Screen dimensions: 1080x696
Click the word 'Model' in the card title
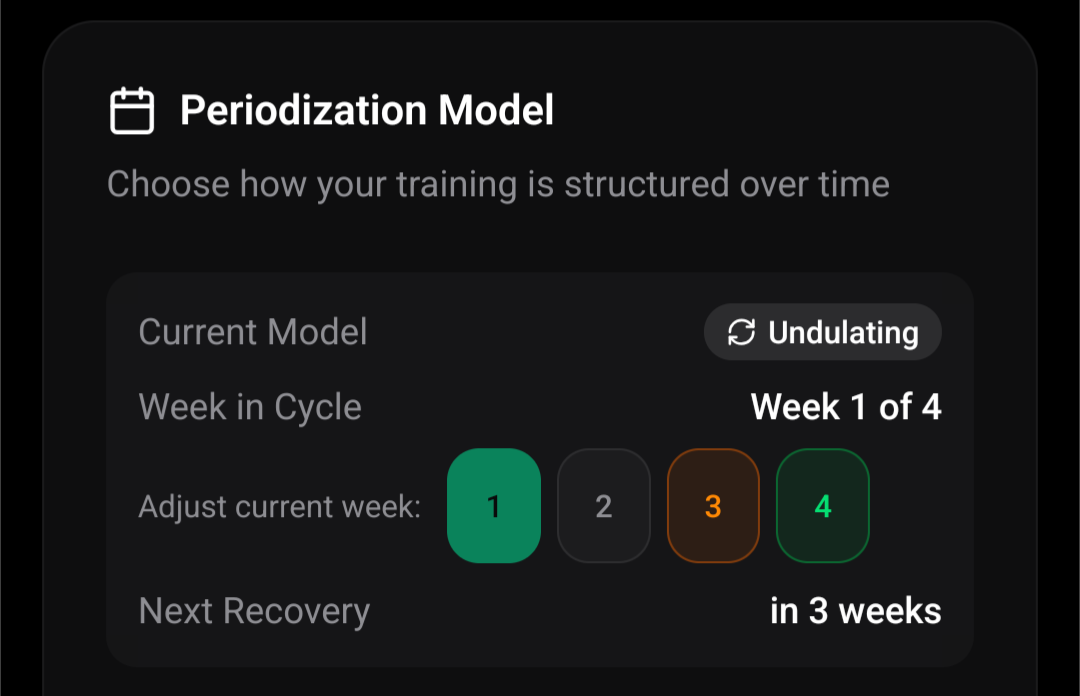click(x=495, y=110)
